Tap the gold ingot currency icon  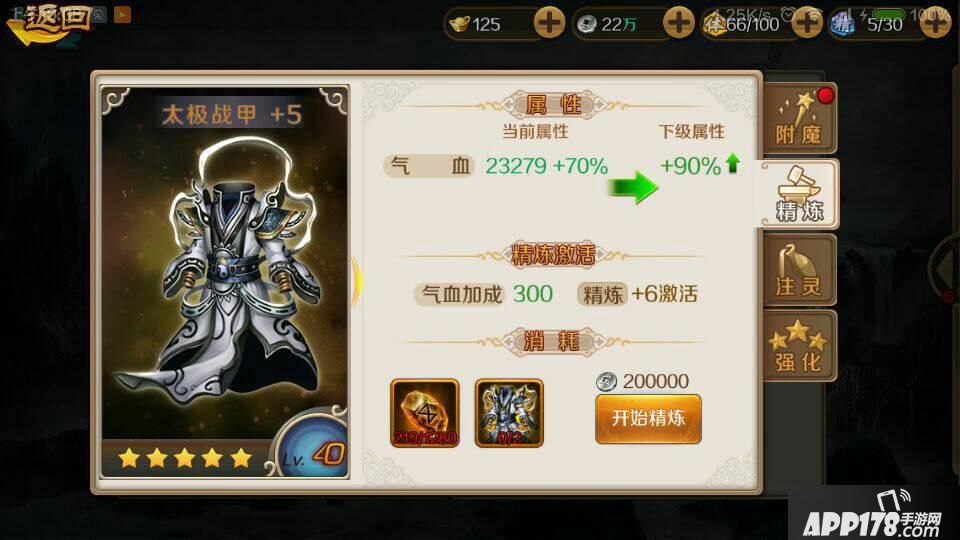pyautogui.click(x=459, y=24)
